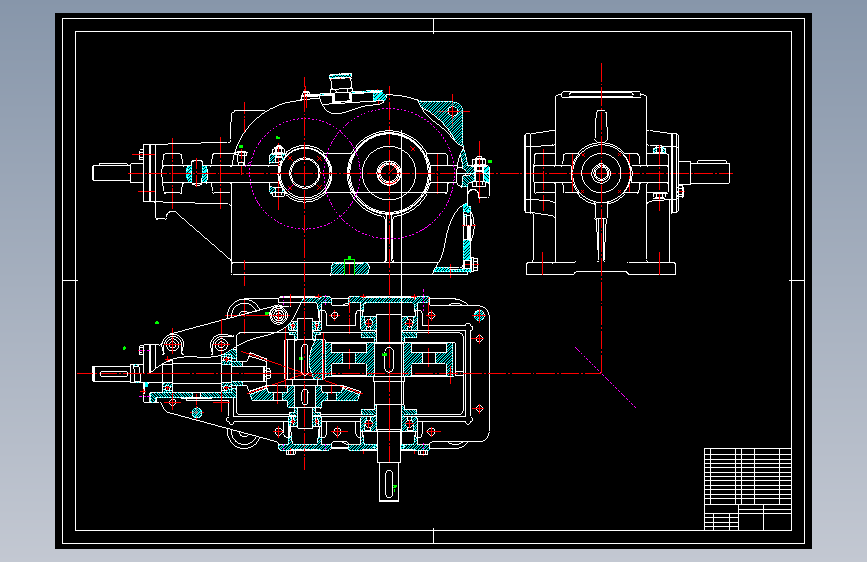The image size is (867, 562).
Task: Click the green drain plug at housing base
Action: [349, 266]
